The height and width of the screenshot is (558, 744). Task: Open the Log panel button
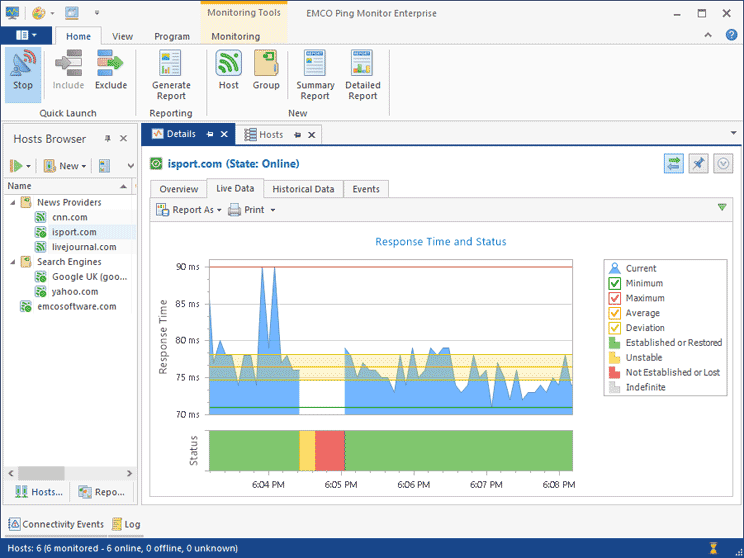(126, 524)
